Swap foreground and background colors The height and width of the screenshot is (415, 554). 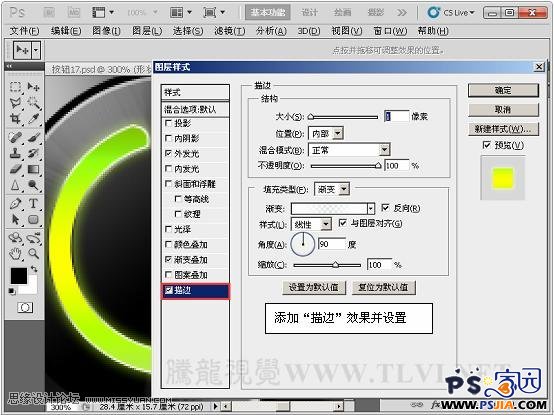tap(34, 269)
